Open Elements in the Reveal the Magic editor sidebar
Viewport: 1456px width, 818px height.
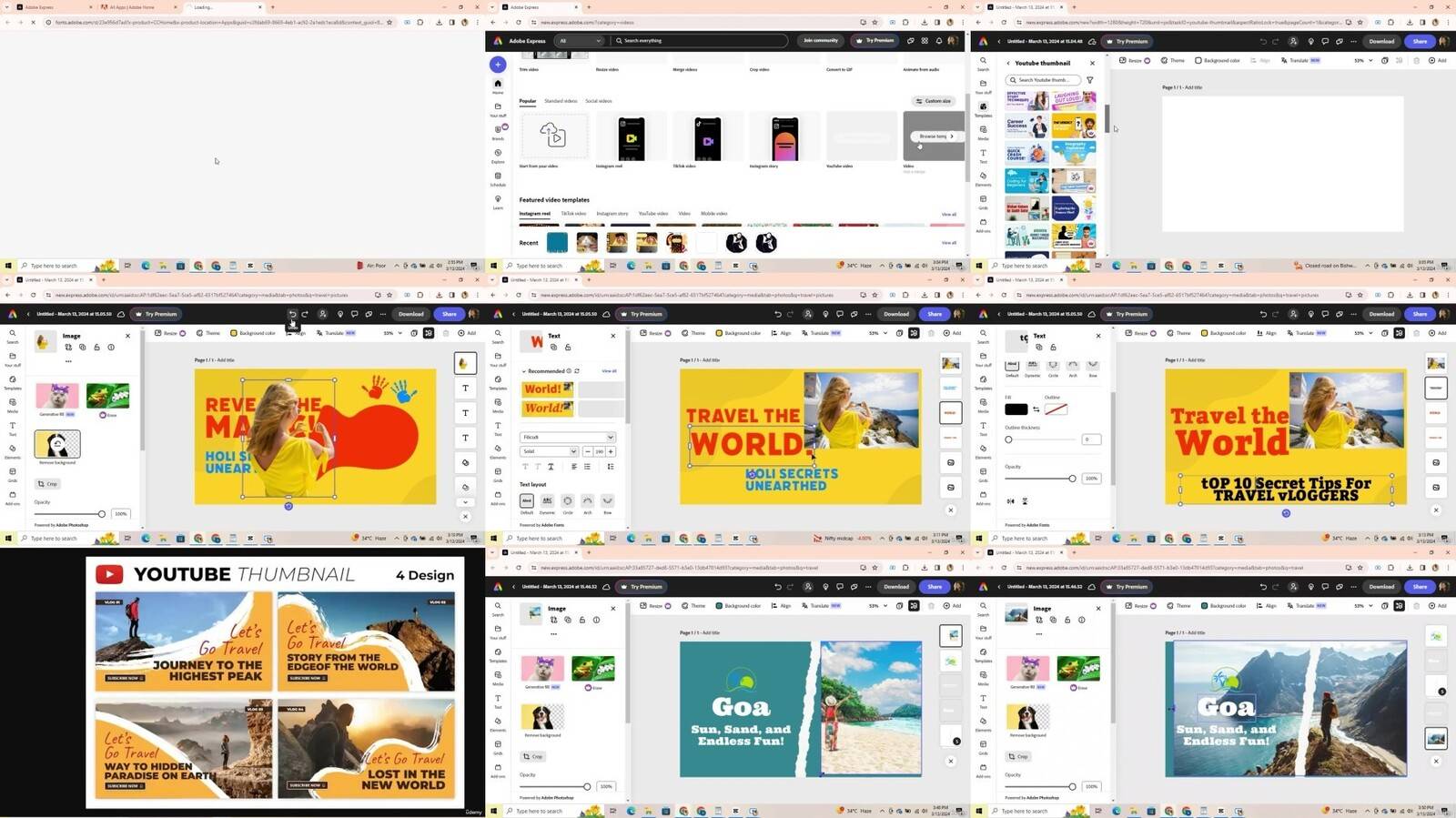pyautogui.click(x=13, y=451)
